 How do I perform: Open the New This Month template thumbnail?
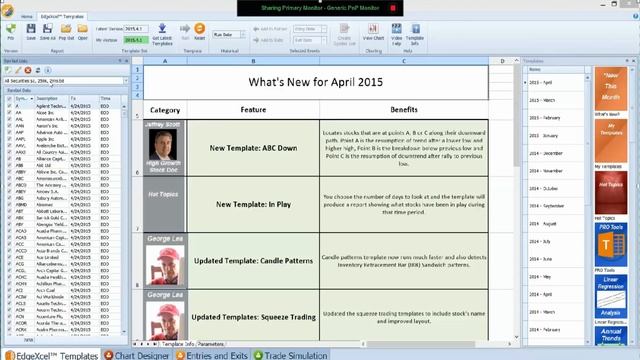click(611, 89)
